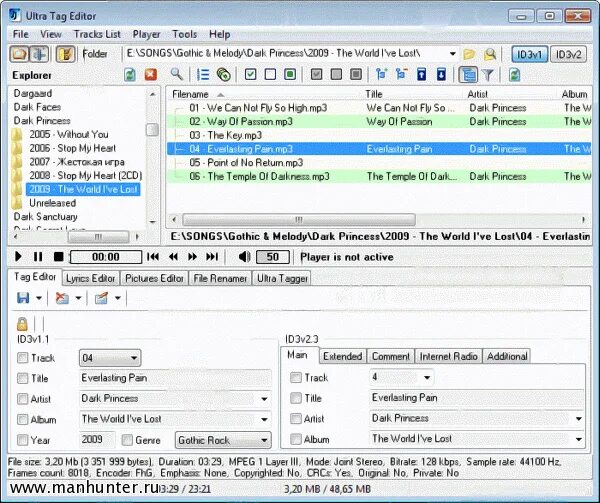Screen dimensions: 600x503
Task: Click the invert selection green checkbox icon
Action: tap(290, 74)
